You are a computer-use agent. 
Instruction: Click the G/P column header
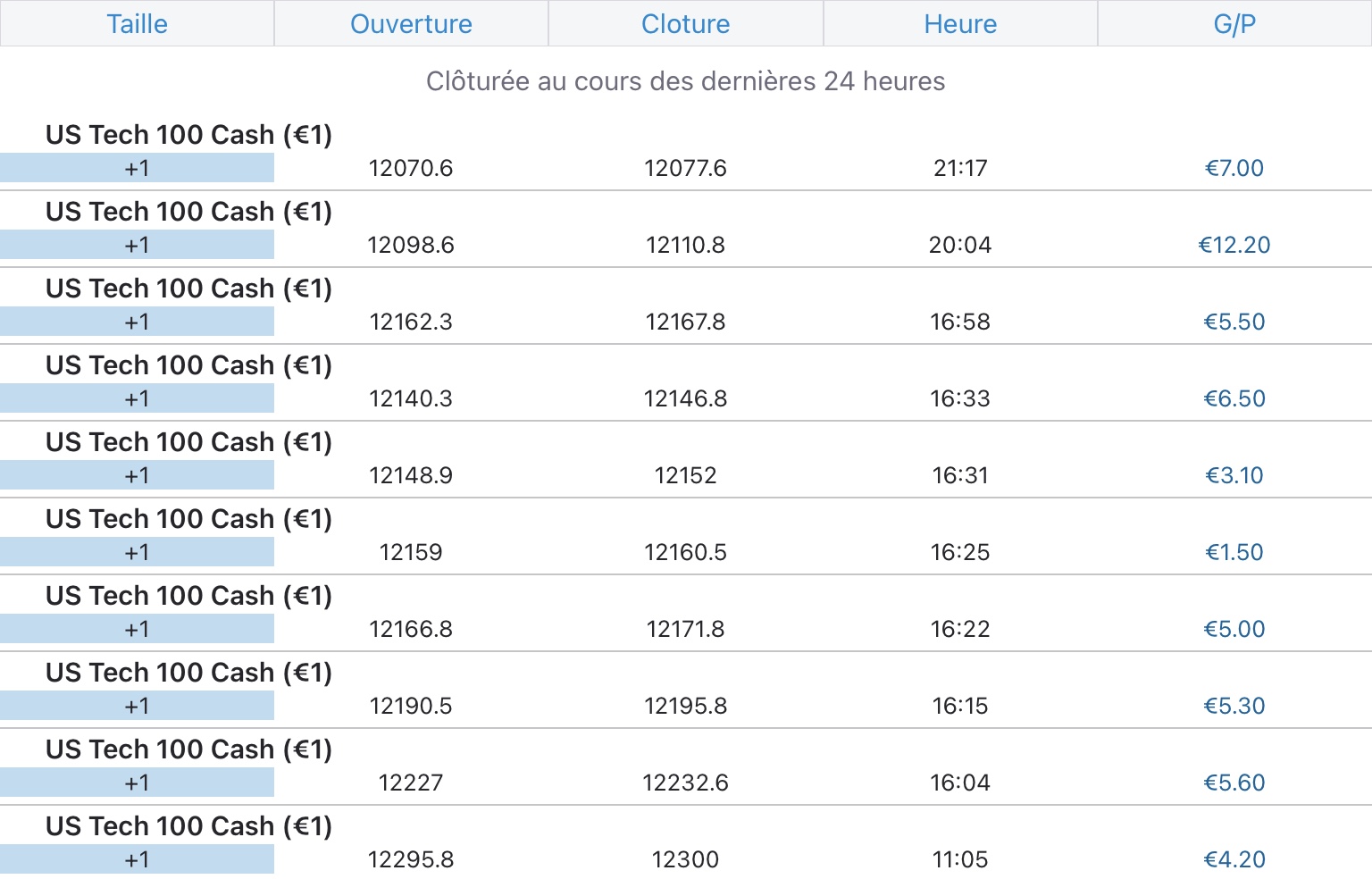[x=1234, y=24]
